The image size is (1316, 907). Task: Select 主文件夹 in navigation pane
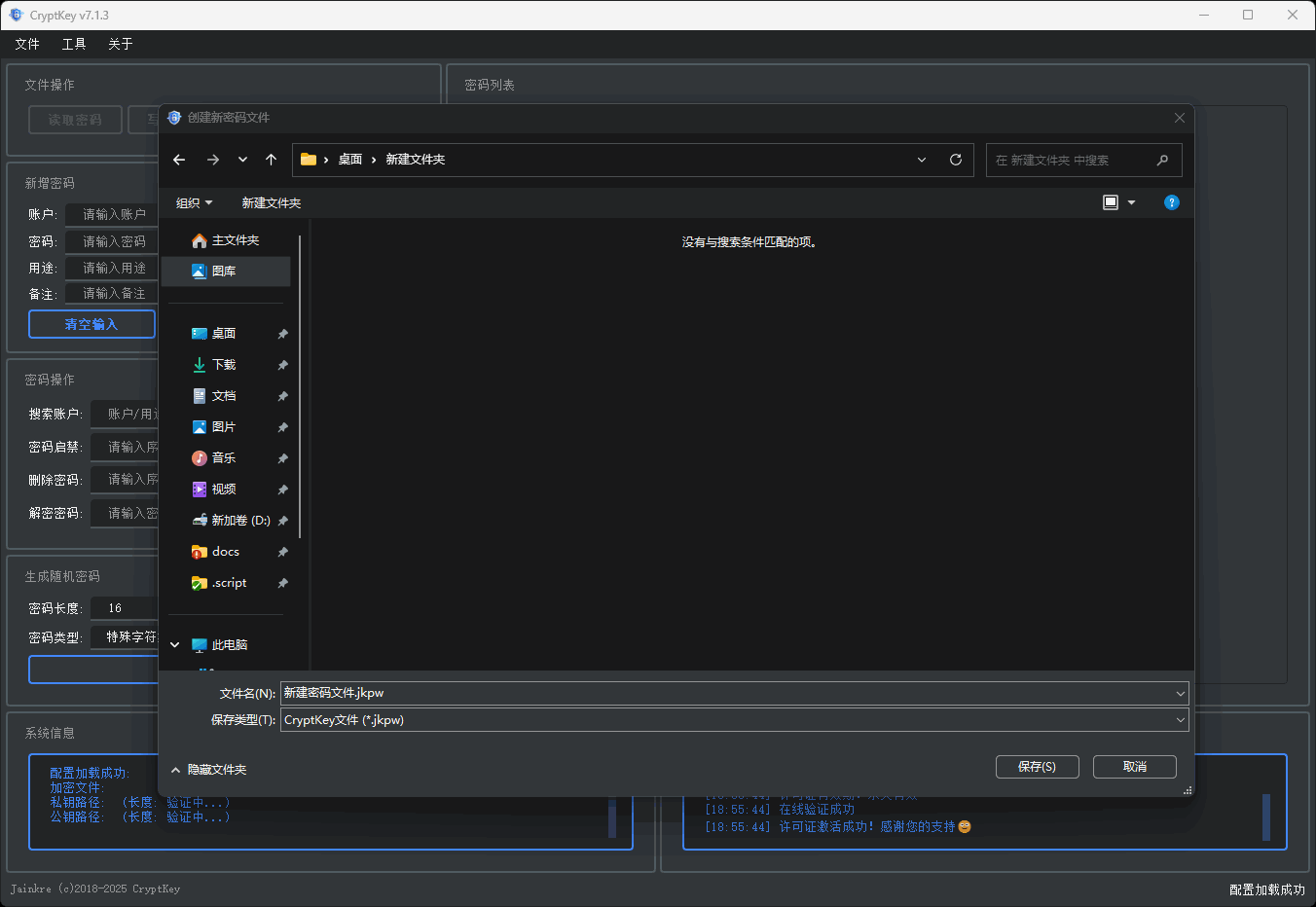pyautogui.click(x=226, y=240)
